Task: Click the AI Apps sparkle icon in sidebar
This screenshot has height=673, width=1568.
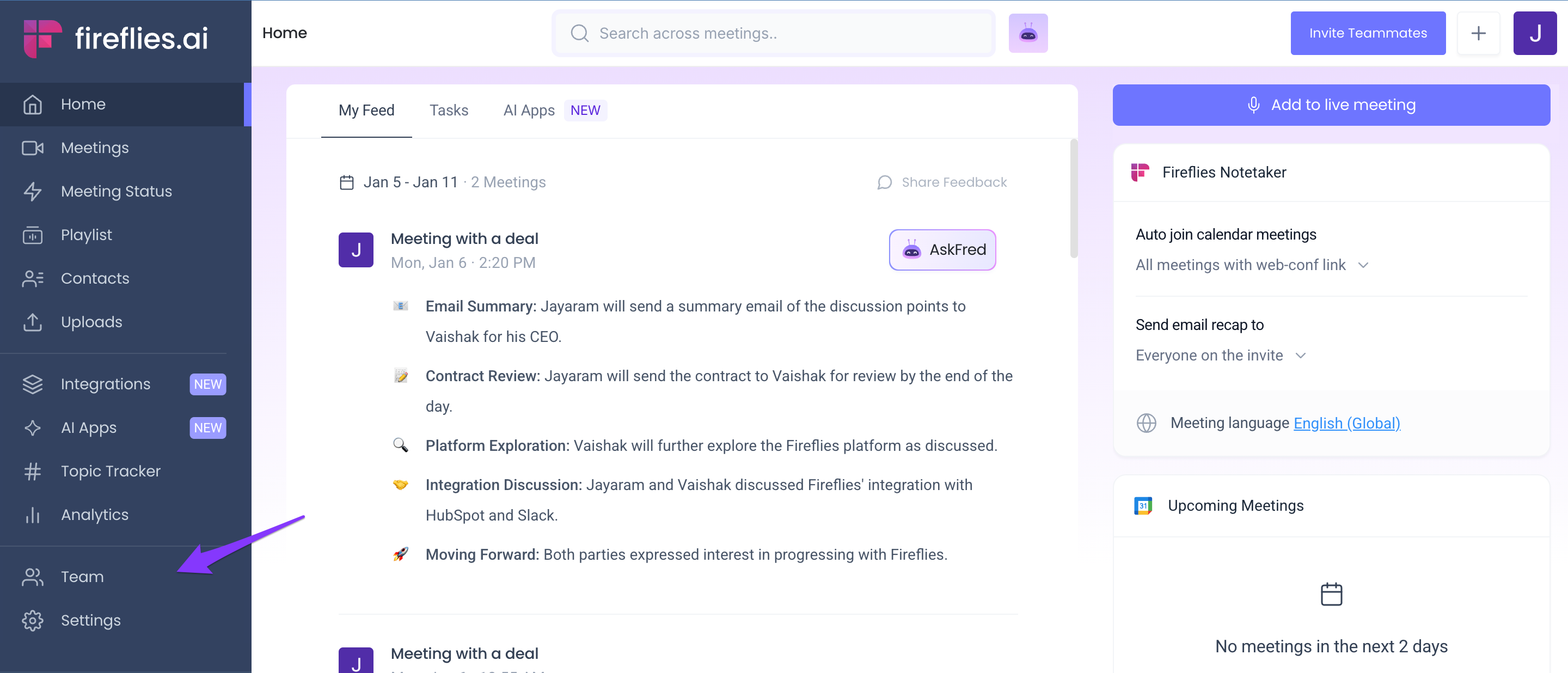Action: (x=32, y=428)
